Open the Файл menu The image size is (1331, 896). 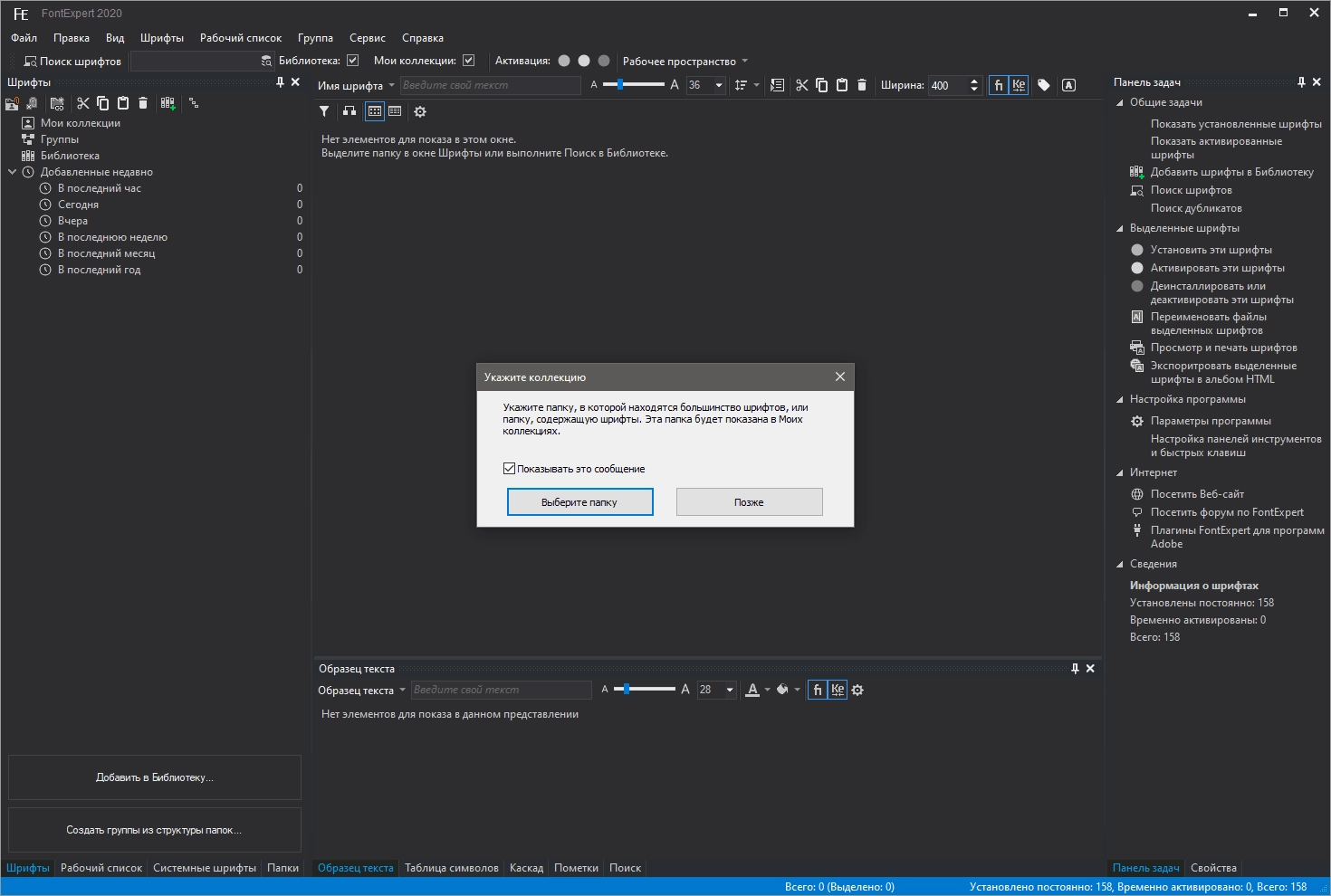coord(24,38)
